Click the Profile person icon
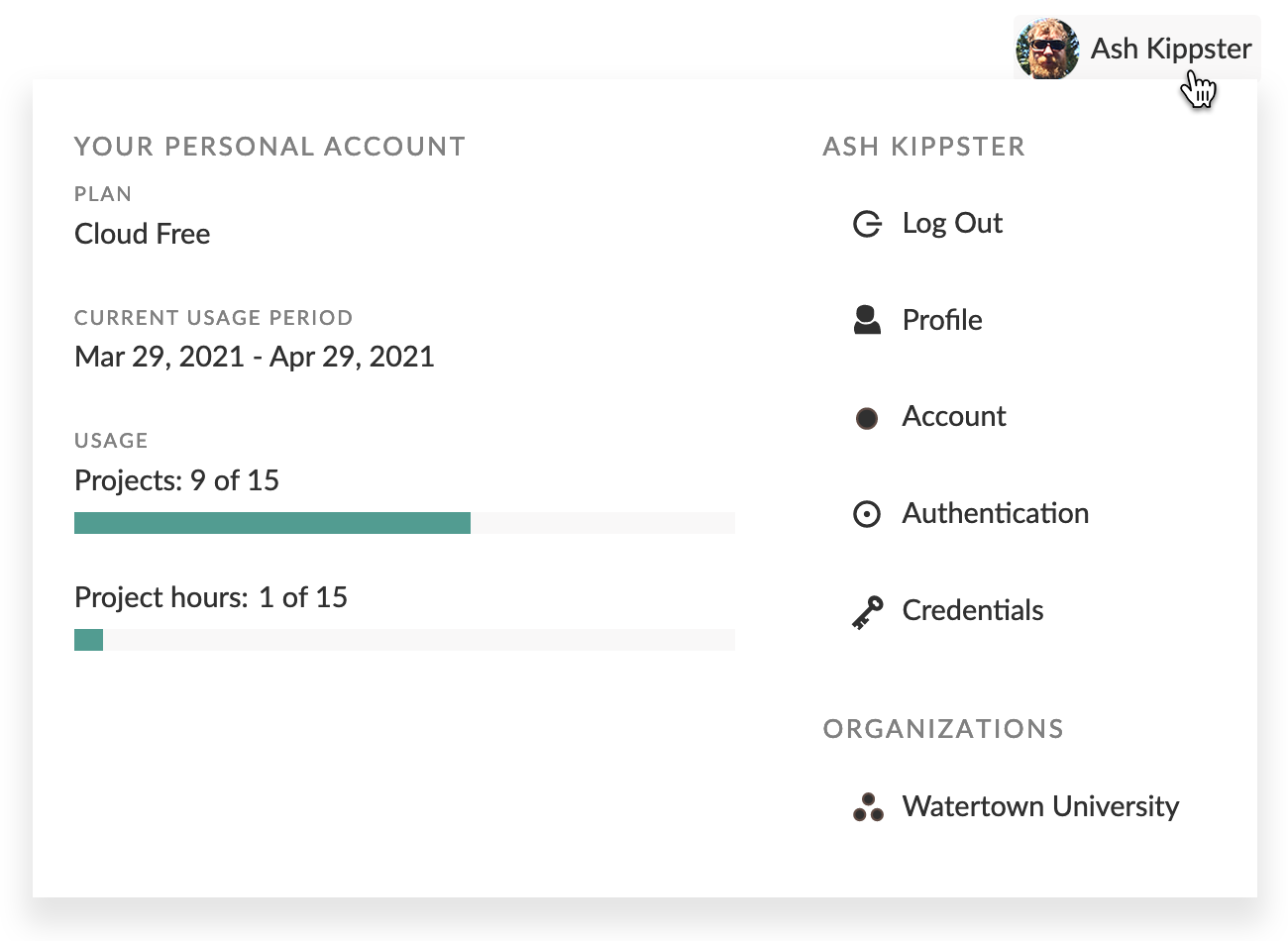 [x=867, y=319]
